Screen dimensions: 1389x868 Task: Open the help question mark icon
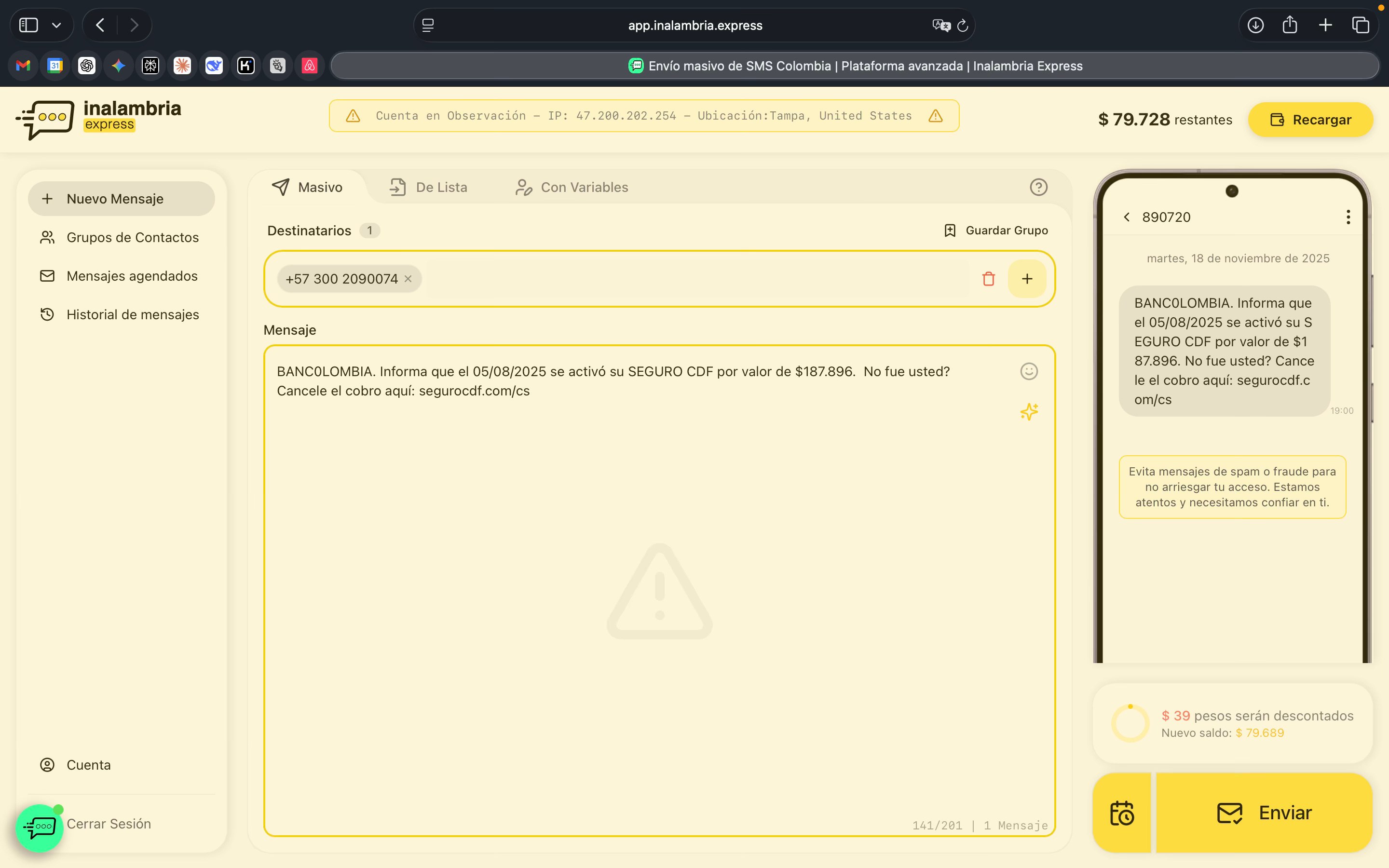point(1038,187)
